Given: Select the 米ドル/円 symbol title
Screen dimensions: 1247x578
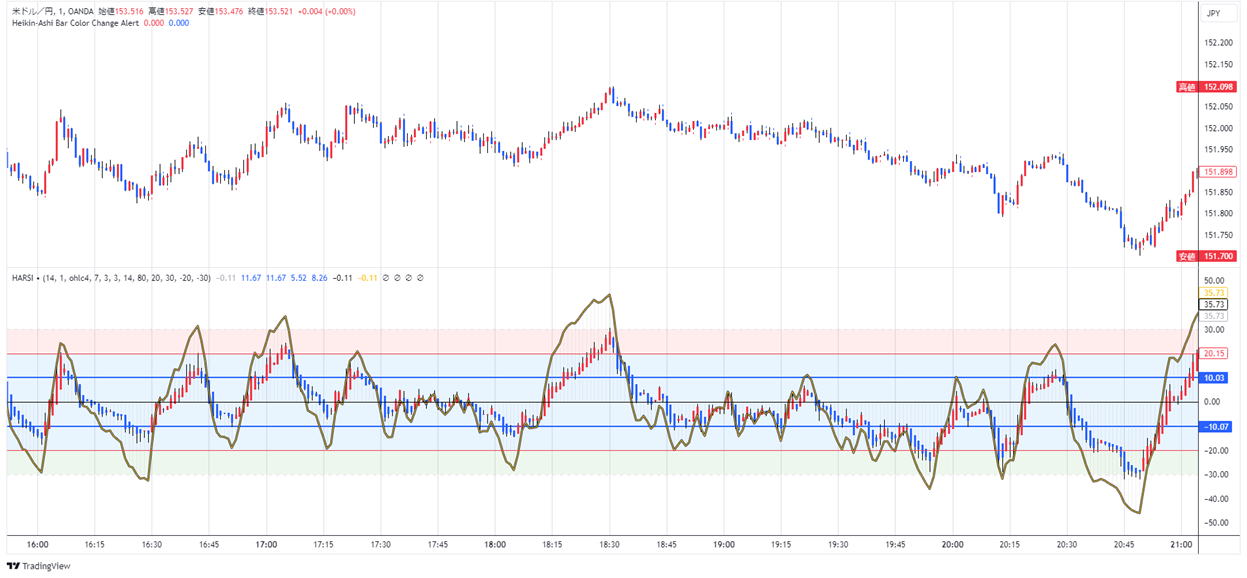Looking at the screenshot, I should point(32,10).
